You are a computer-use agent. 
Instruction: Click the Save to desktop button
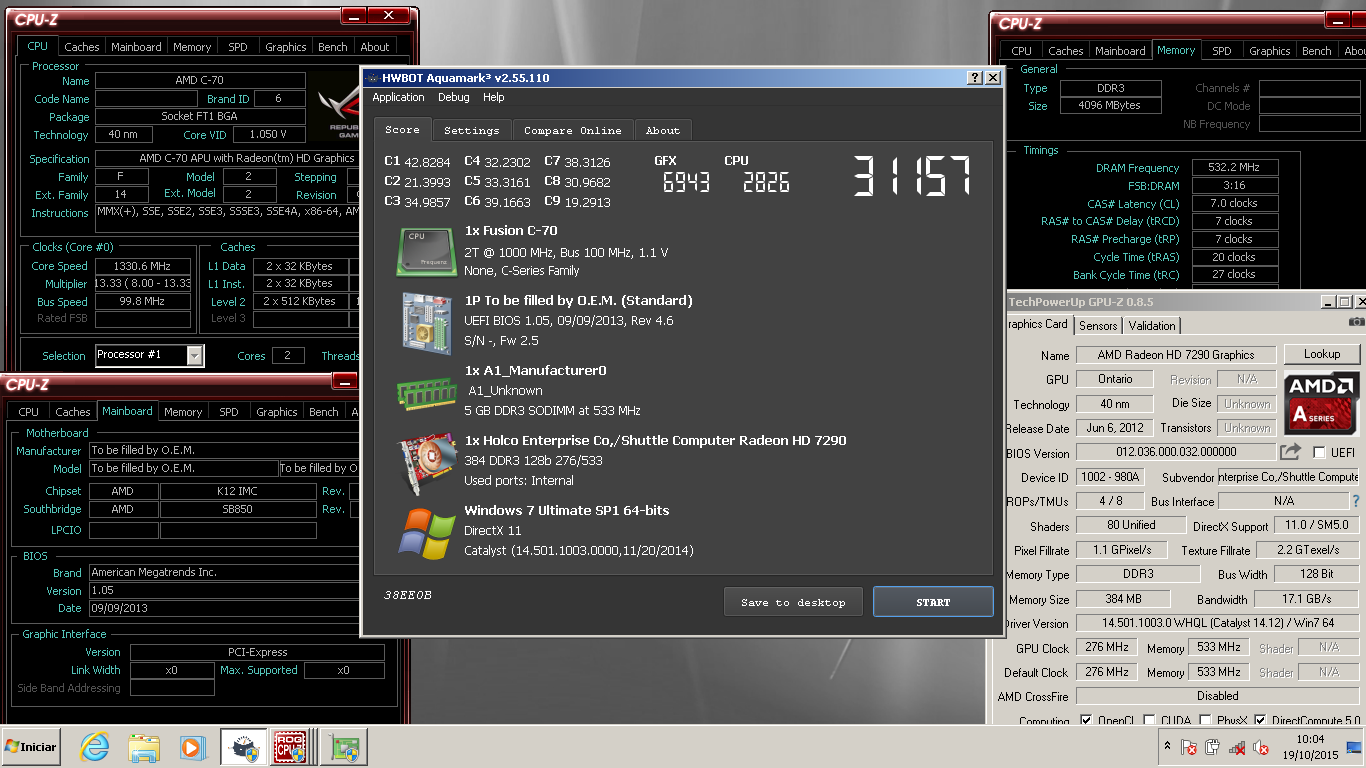pyautogui.click(x=793, y=602)
